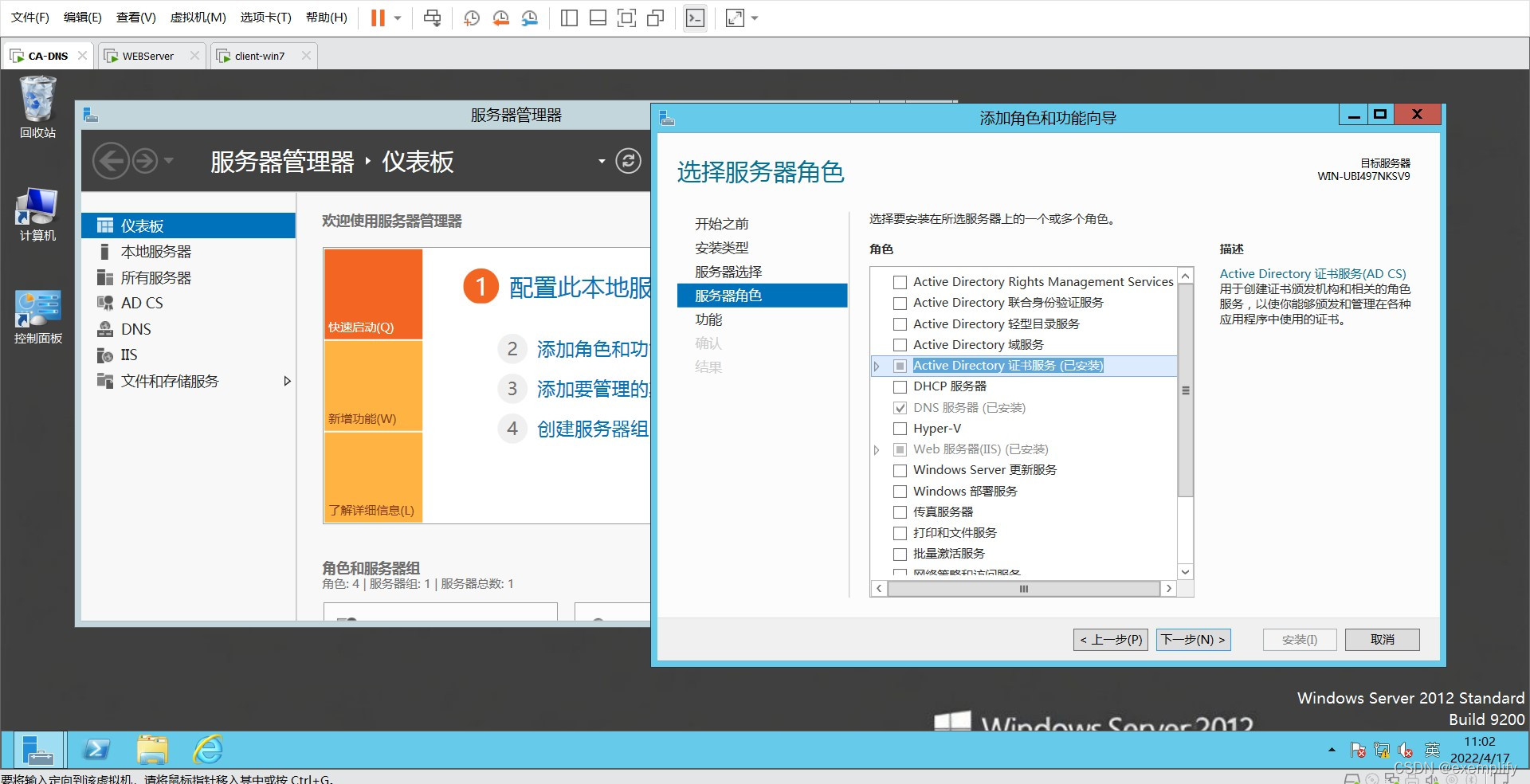The height and width of the screenshot is (784, 1530).
Task: Check the 传真服务器 checkbox
Action: point(900,512)
